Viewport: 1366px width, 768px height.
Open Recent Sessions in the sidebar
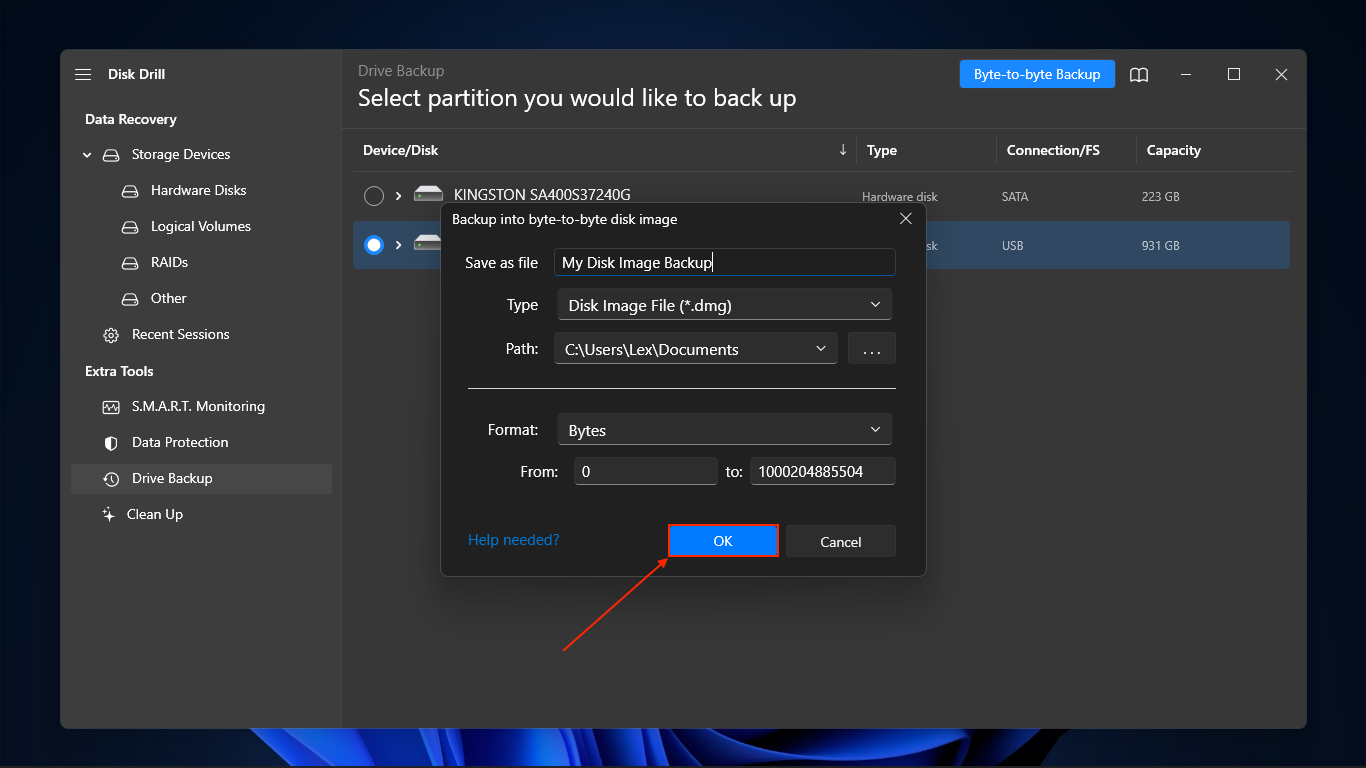[x=181, y=334]
